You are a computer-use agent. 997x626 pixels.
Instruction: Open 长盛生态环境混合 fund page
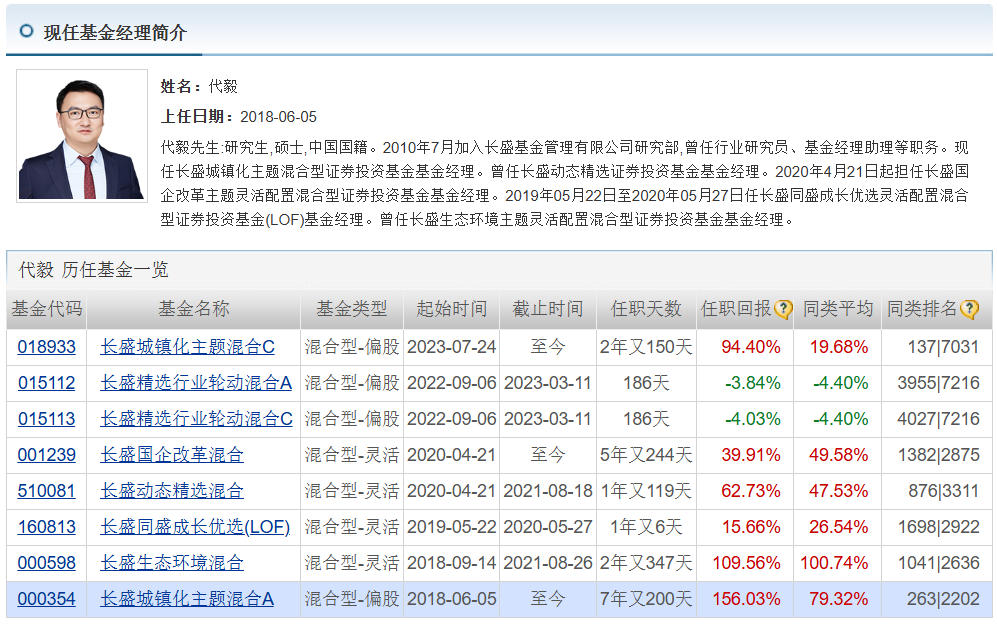click(x=172, y=563)
